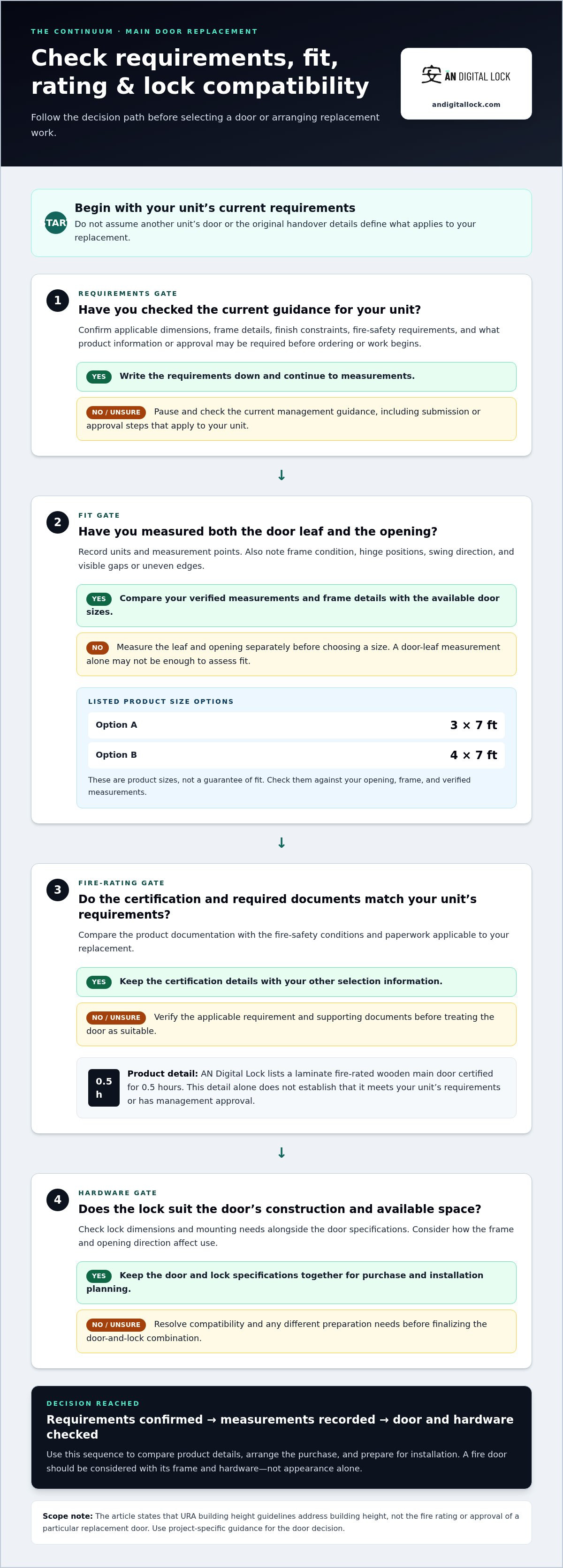Click the arrow below Fit Gate card
This screenshot has width=563, height=1568.
pyautogui.click(x=281, y=843)
